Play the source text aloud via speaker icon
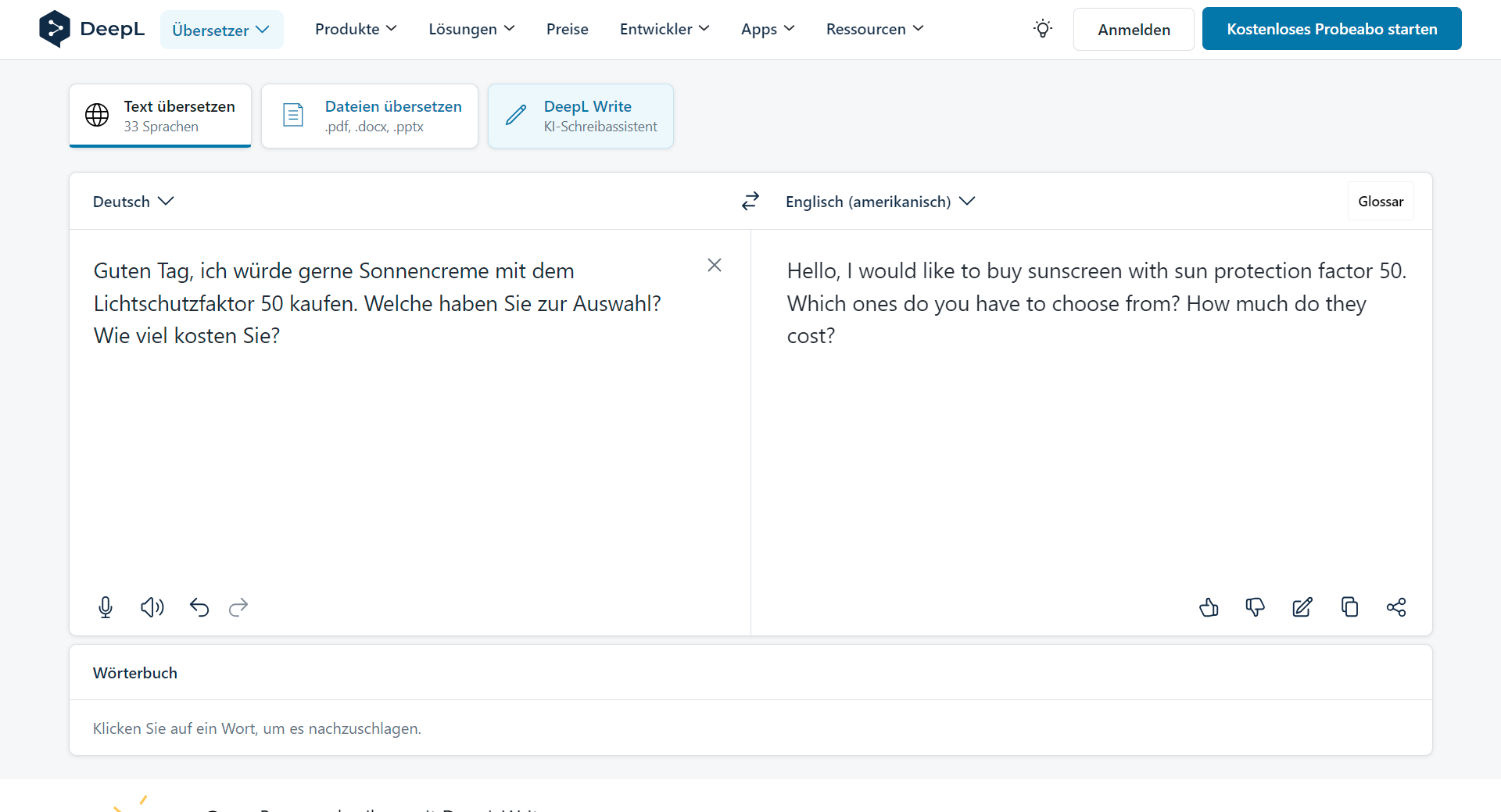The image size is (1501, 812). 152,607
